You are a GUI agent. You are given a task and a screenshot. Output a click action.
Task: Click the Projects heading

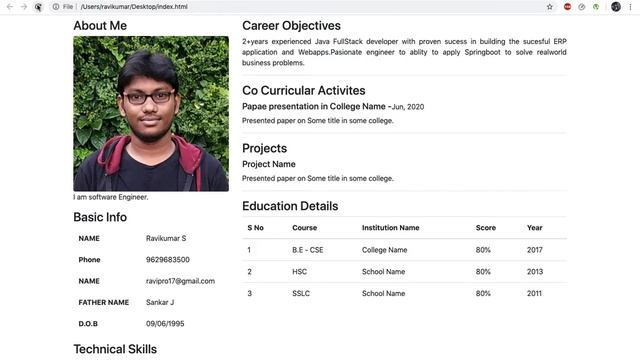click(x=264, y=148)
